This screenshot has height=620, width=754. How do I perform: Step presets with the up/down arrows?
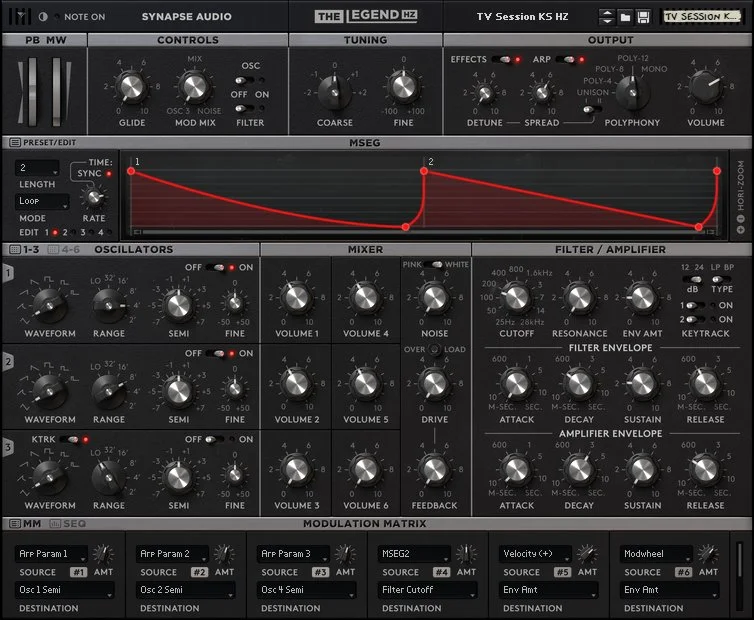[607, 17]
